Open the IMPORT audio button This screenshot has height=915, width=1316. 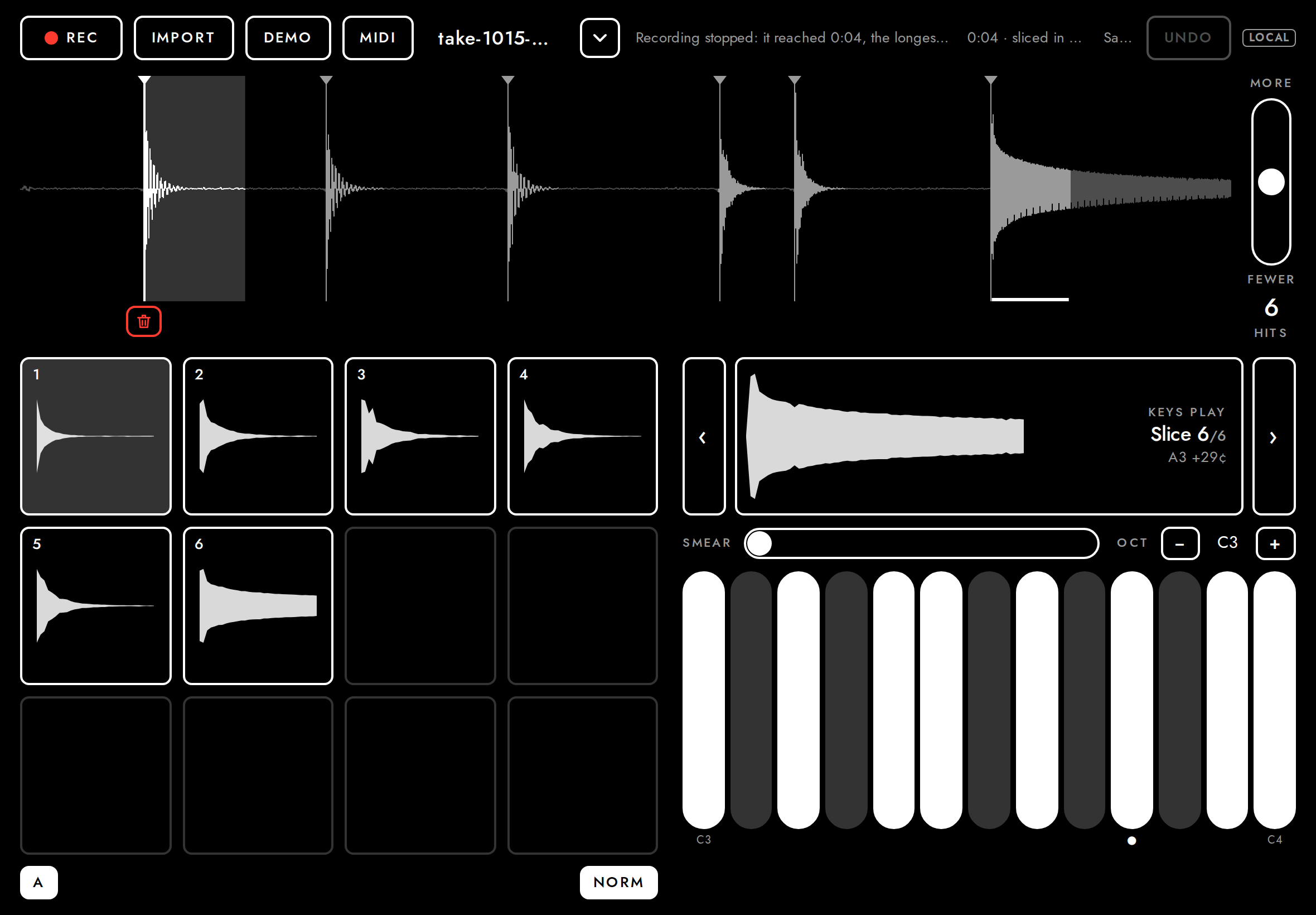tap(183, 38)
